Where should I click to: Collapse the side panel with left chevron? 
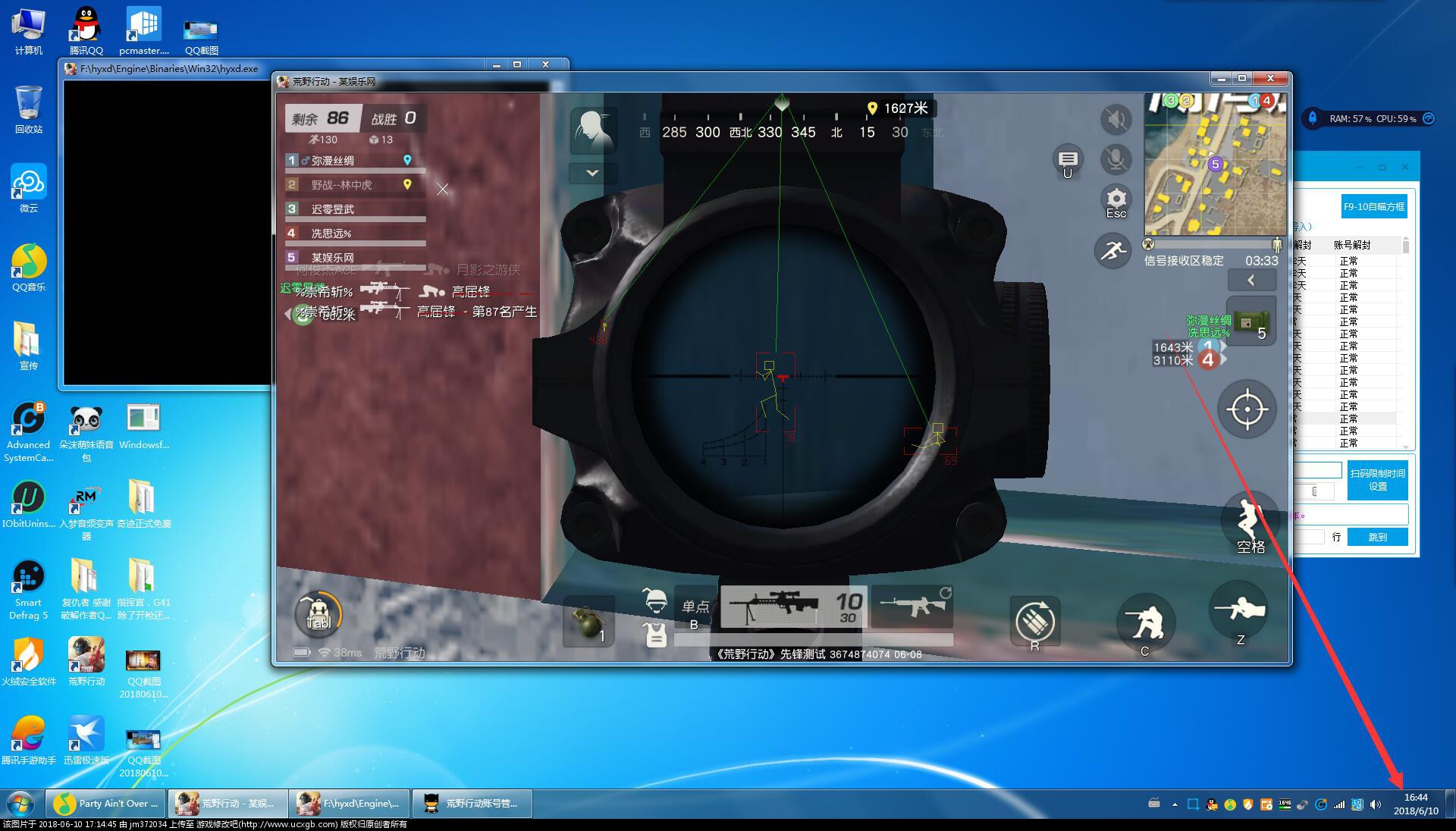[1251, 281]
